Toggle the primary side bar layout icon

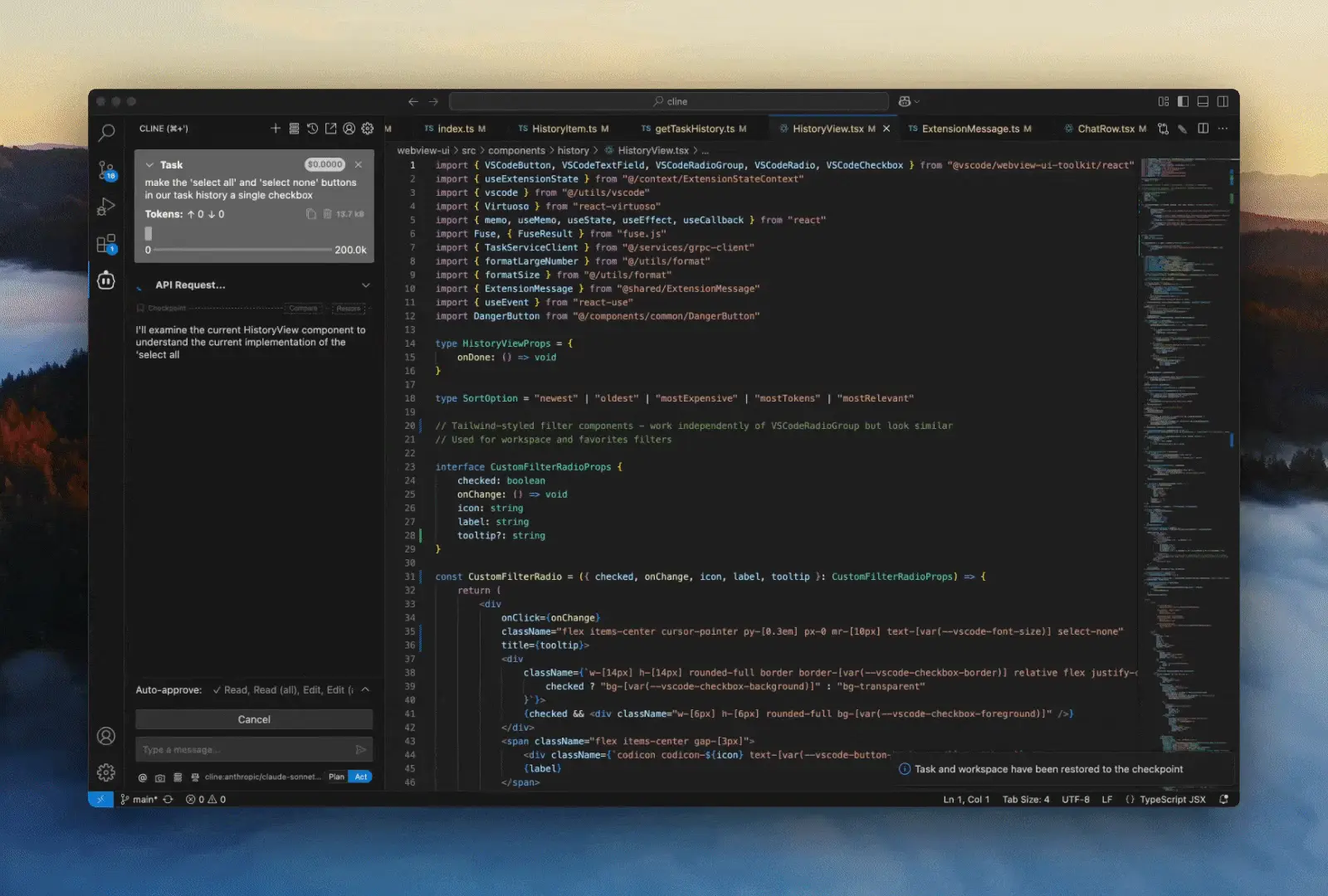[1183, 101]
